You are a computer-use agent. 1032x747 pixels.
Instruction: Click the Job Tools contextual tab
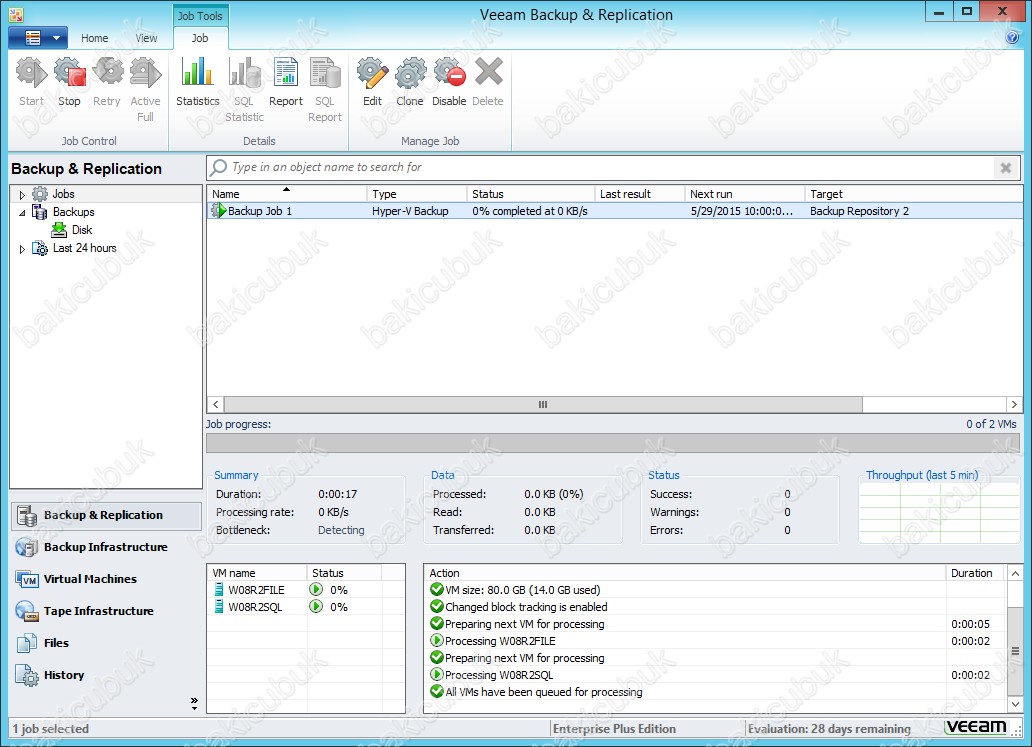pyautogui.click(x=200, y=16)
